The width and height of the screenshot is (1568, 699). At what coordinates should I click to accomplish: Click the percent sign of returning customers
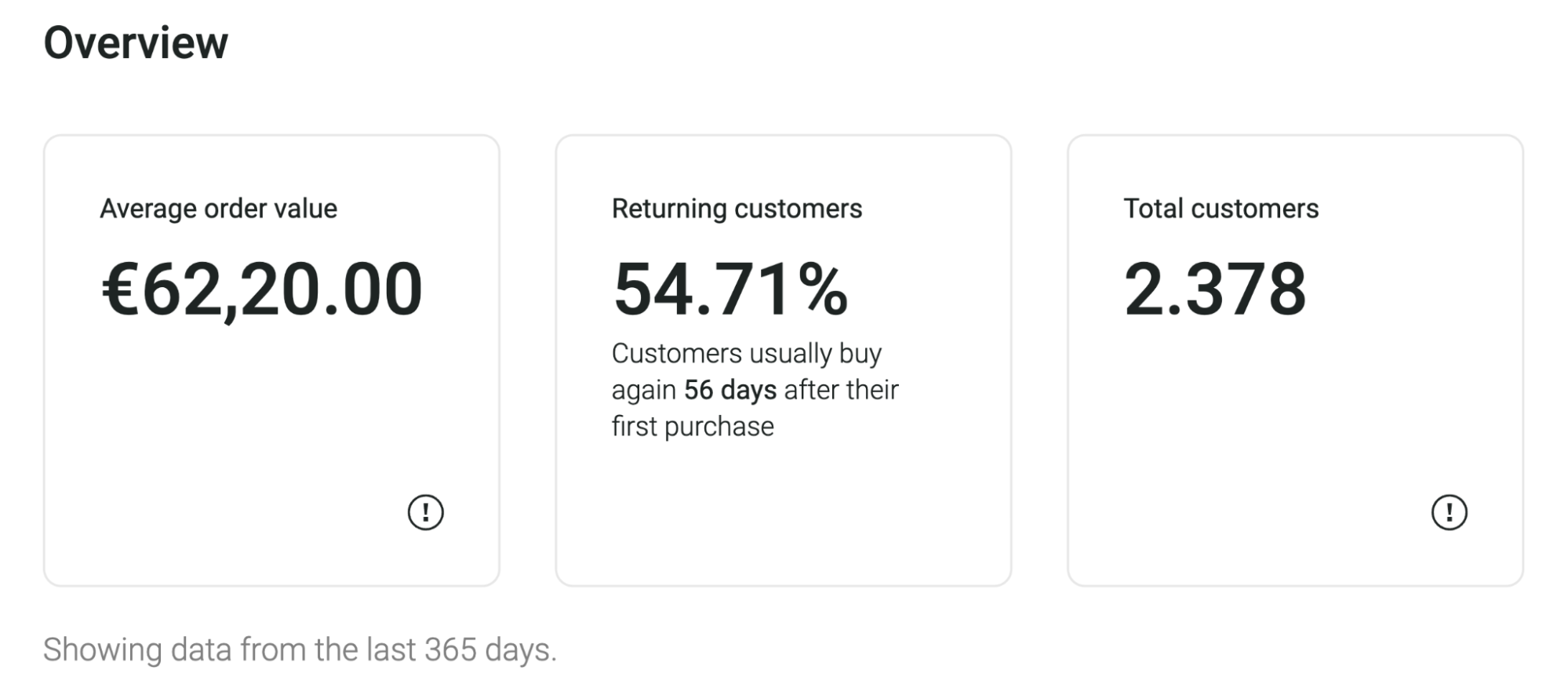tap(823, 289)
